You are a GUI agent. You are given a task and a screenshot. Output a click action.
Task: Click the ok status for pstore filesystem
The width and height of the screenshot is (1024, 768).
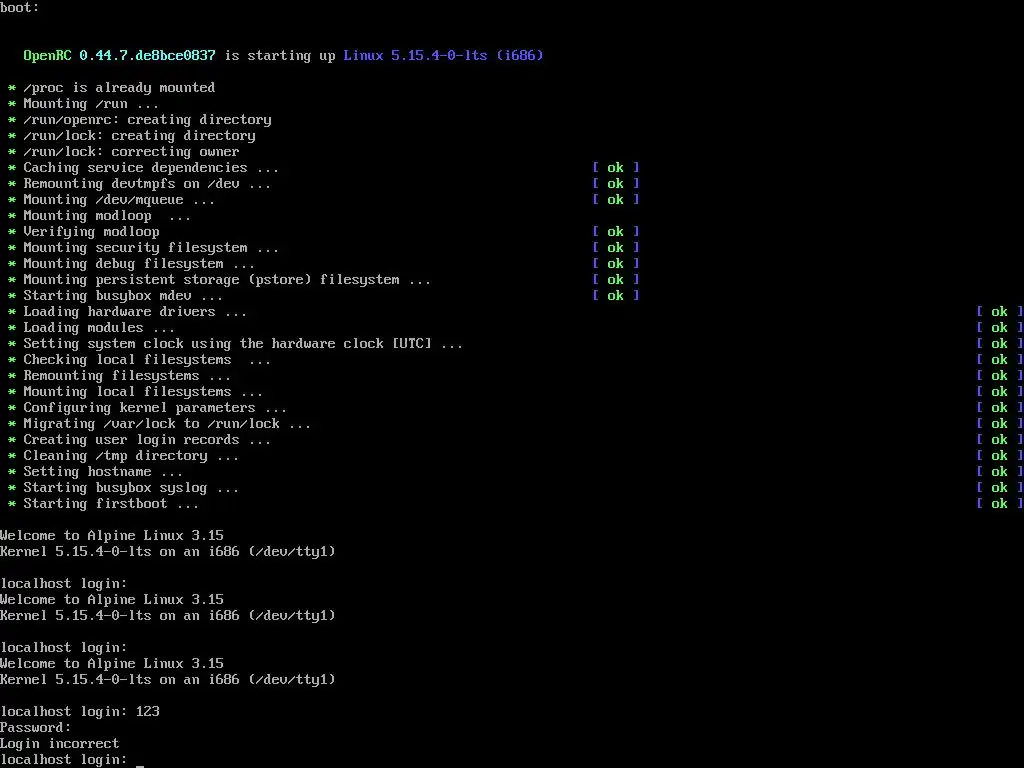(x=616, y=280)
